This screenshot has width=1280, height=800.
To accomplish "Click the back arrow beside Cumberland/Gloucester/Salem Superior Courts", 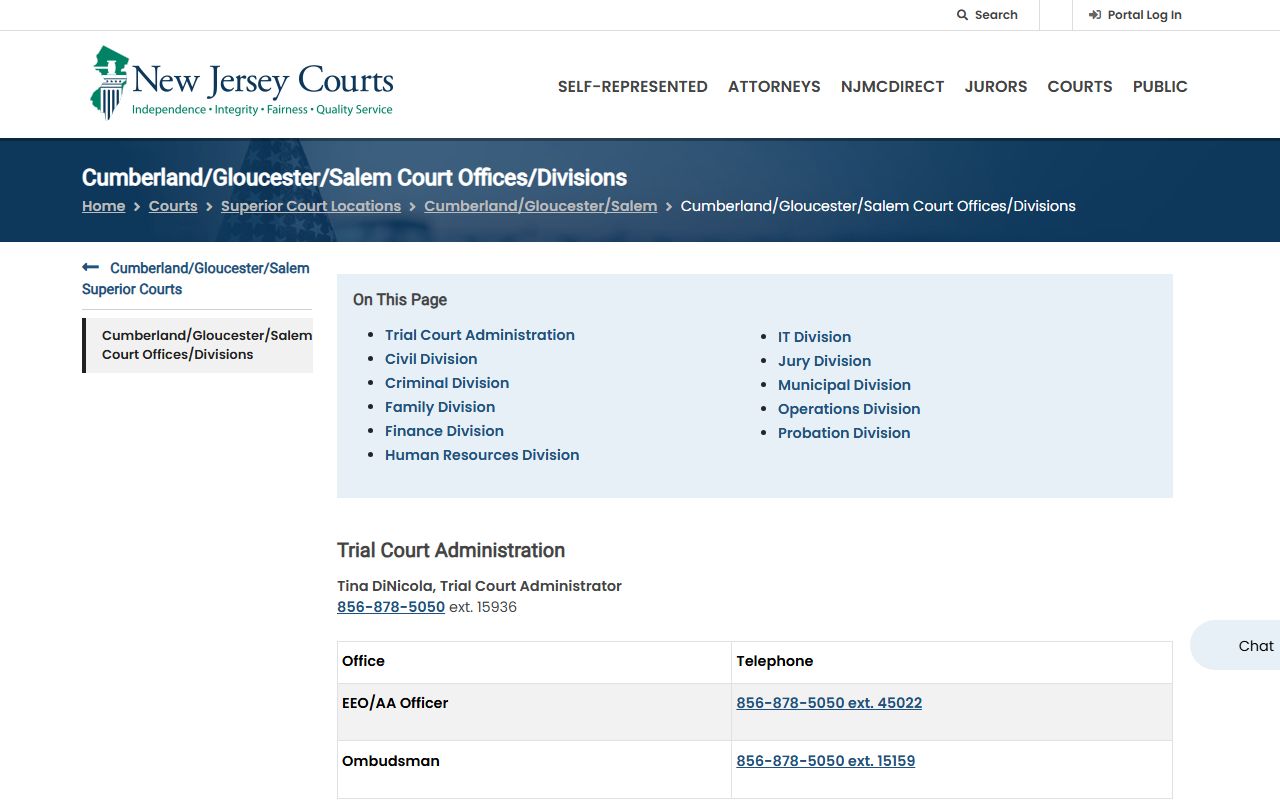I will (x=91, y=267).
